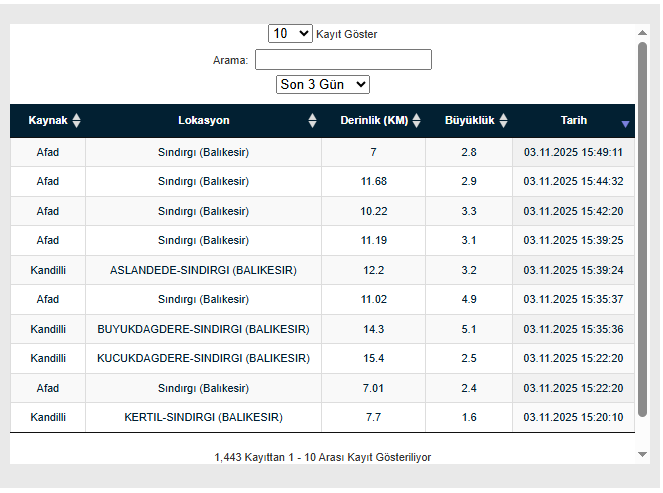Click sort arrows beside Derinlik (KM)
663x493 pixels.
[417, 121]
